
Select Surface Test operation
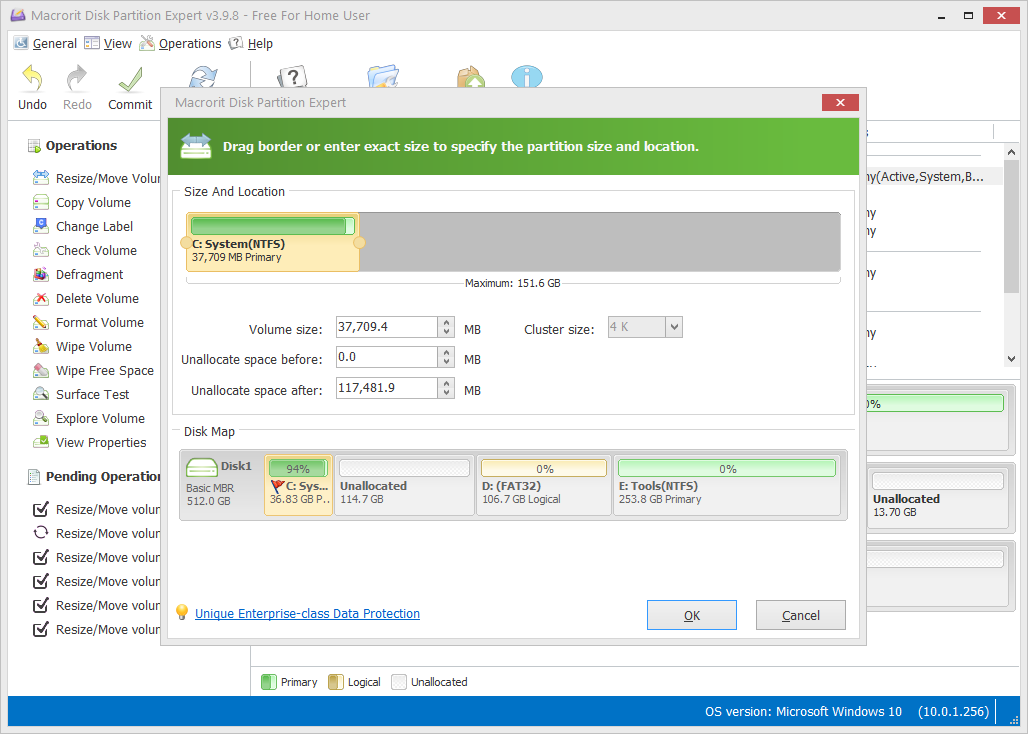[x=81, y=395]
